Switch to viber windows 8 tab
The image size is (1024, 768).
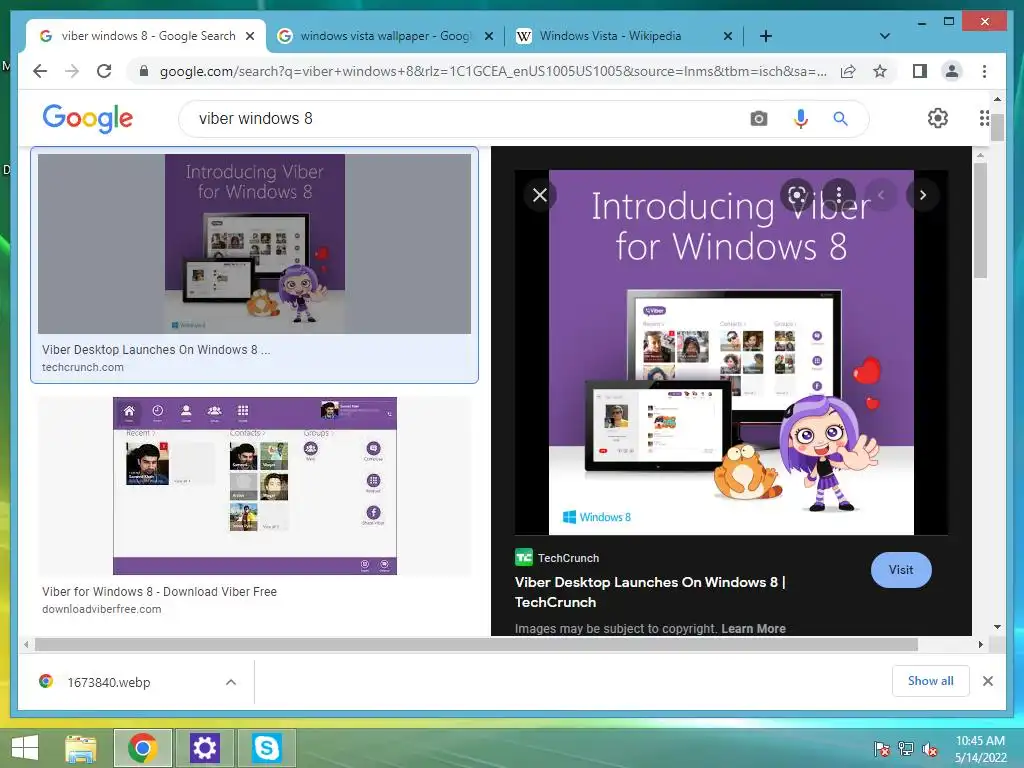148,36
